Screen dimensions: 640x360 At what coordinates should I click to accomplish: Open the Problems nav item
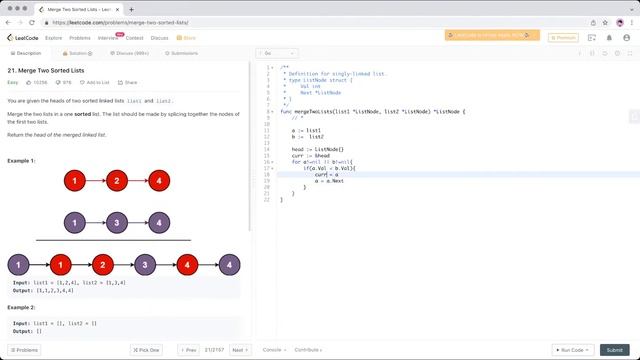coord(80,38)
